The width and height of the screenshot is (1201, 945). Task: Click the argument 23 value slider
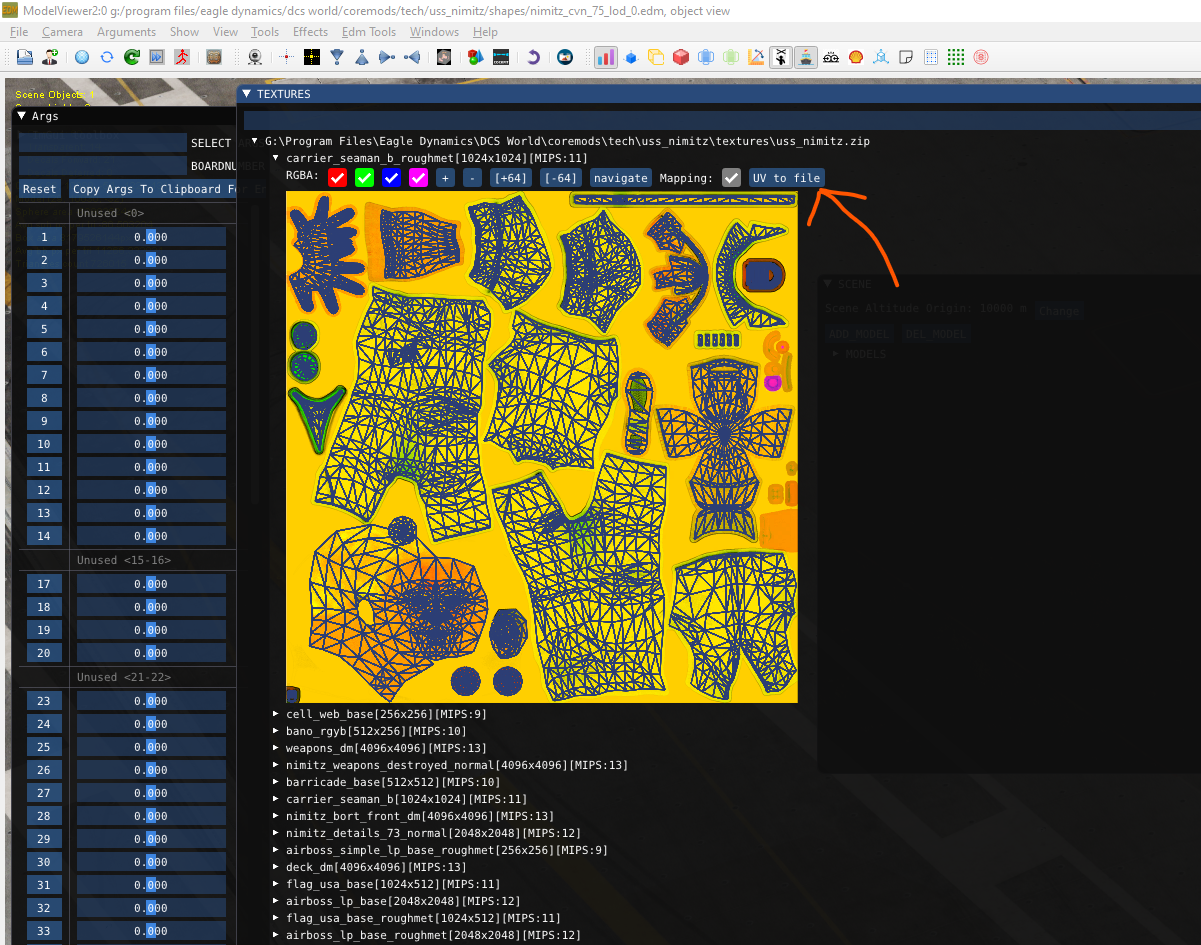pyautogui.click(x=151, y=701)
